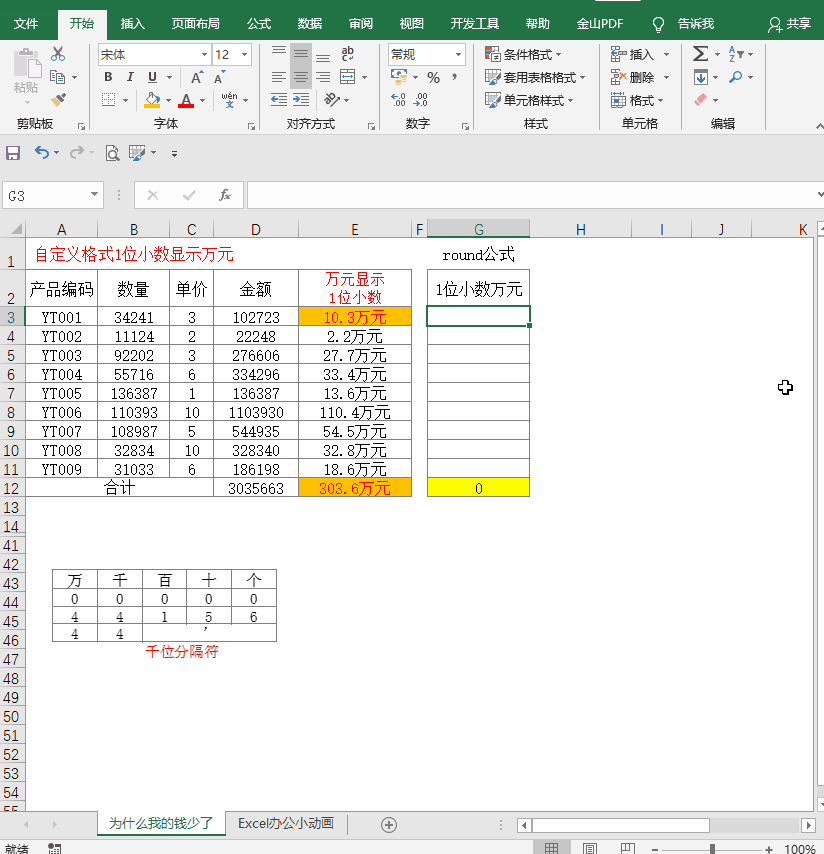824x854 pixels.
Task: Click Merge and Center icon
Action: pyautogui.click(x=347, y=77)
